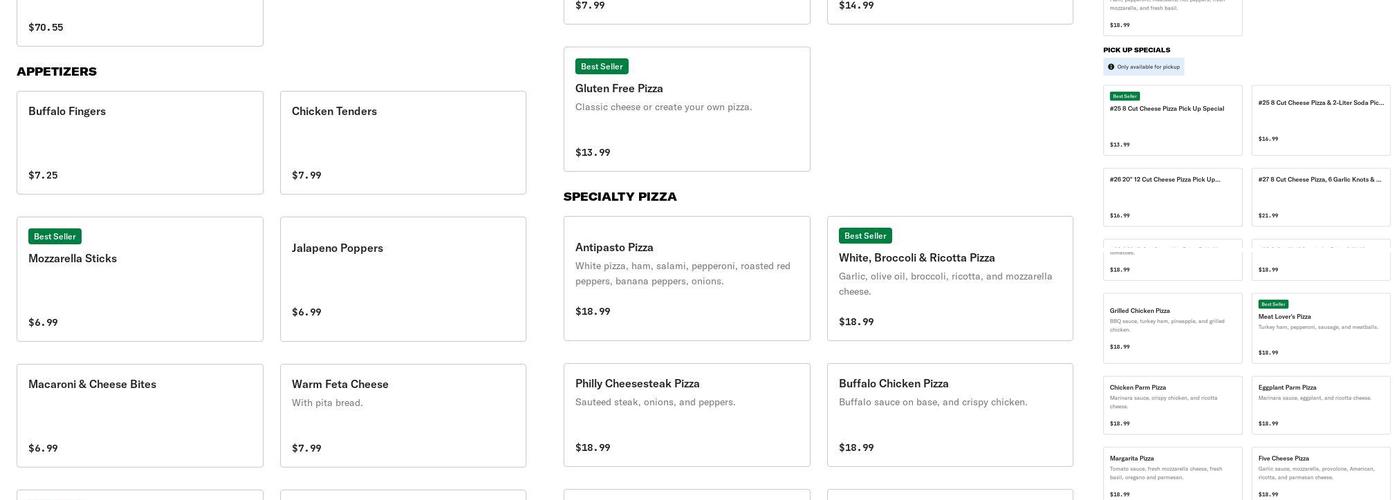Open Grilled Chicken Pizza in small menu

(1172, 328)
